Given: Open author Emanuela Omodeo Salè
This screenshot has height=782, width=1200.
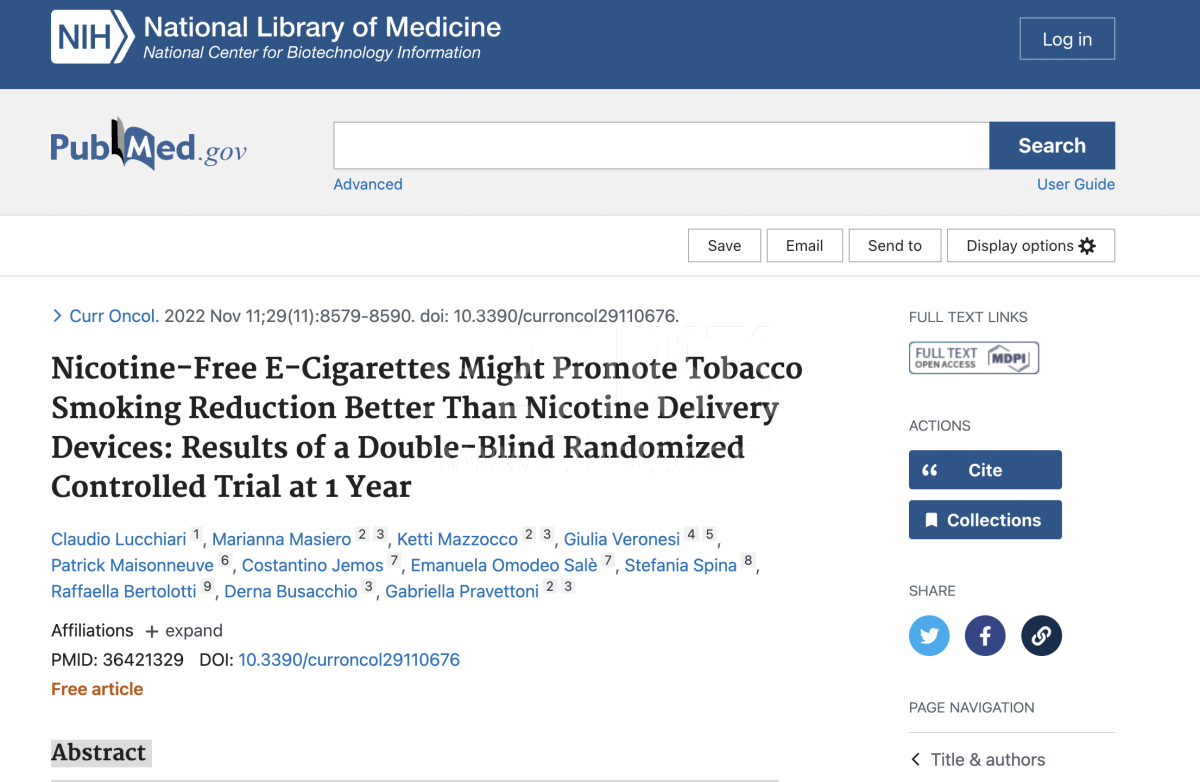Looking at the screenshot, I should click(504, 565).
